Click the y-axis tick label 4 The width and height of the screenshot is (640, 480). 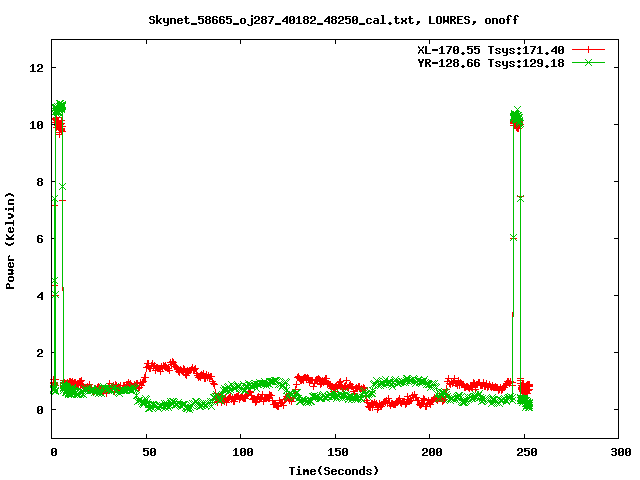pos(40,296)
